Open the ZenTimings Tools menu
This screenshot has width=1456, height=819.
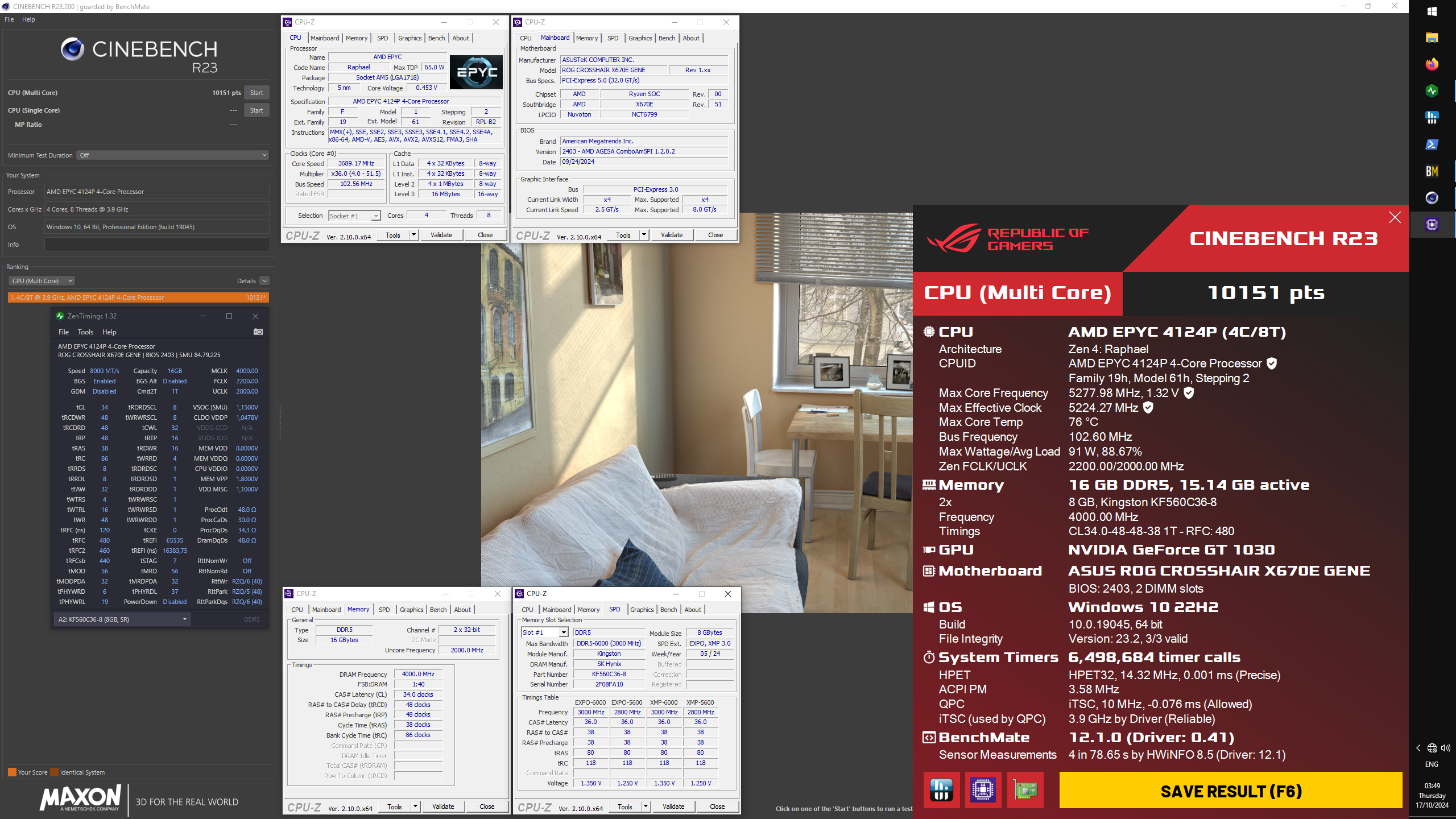tap(85, 332)
